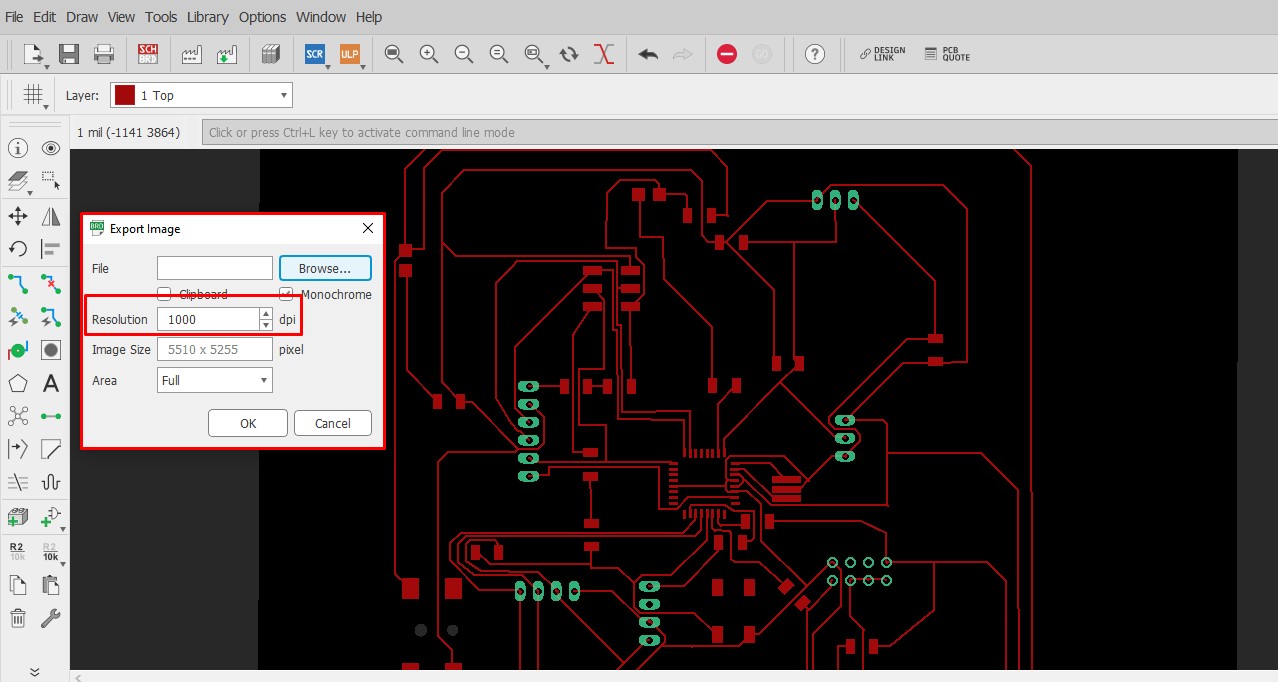The width and height of the screenshot is (1278, 682).
Task: Click the Print icon
Action: tap(104, 54)
